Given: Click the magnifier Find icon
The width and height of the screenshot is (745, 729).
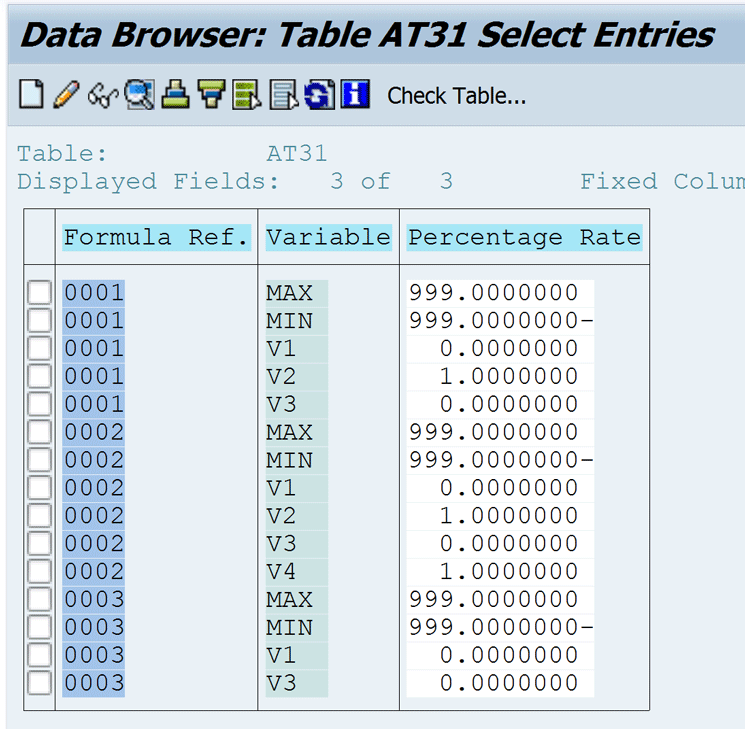Looking at the screenshot, I should (x=139, y=94).
